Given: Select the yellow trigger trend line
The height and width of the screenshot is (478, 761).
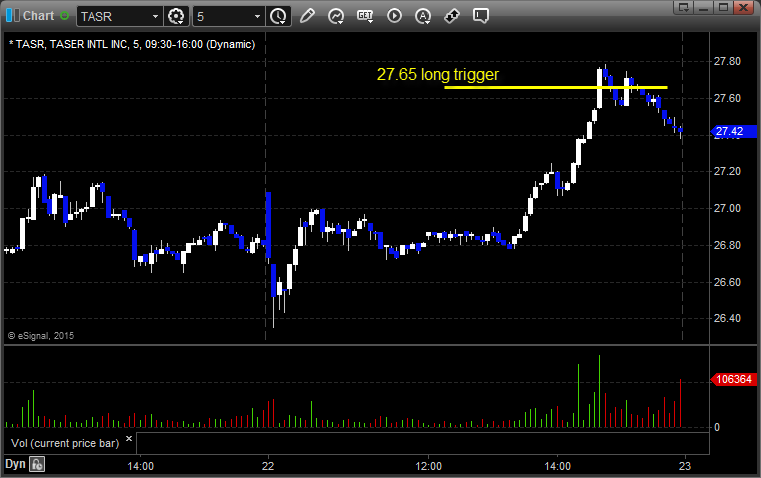Looking at the screenshot, I should tap(556, 87).
